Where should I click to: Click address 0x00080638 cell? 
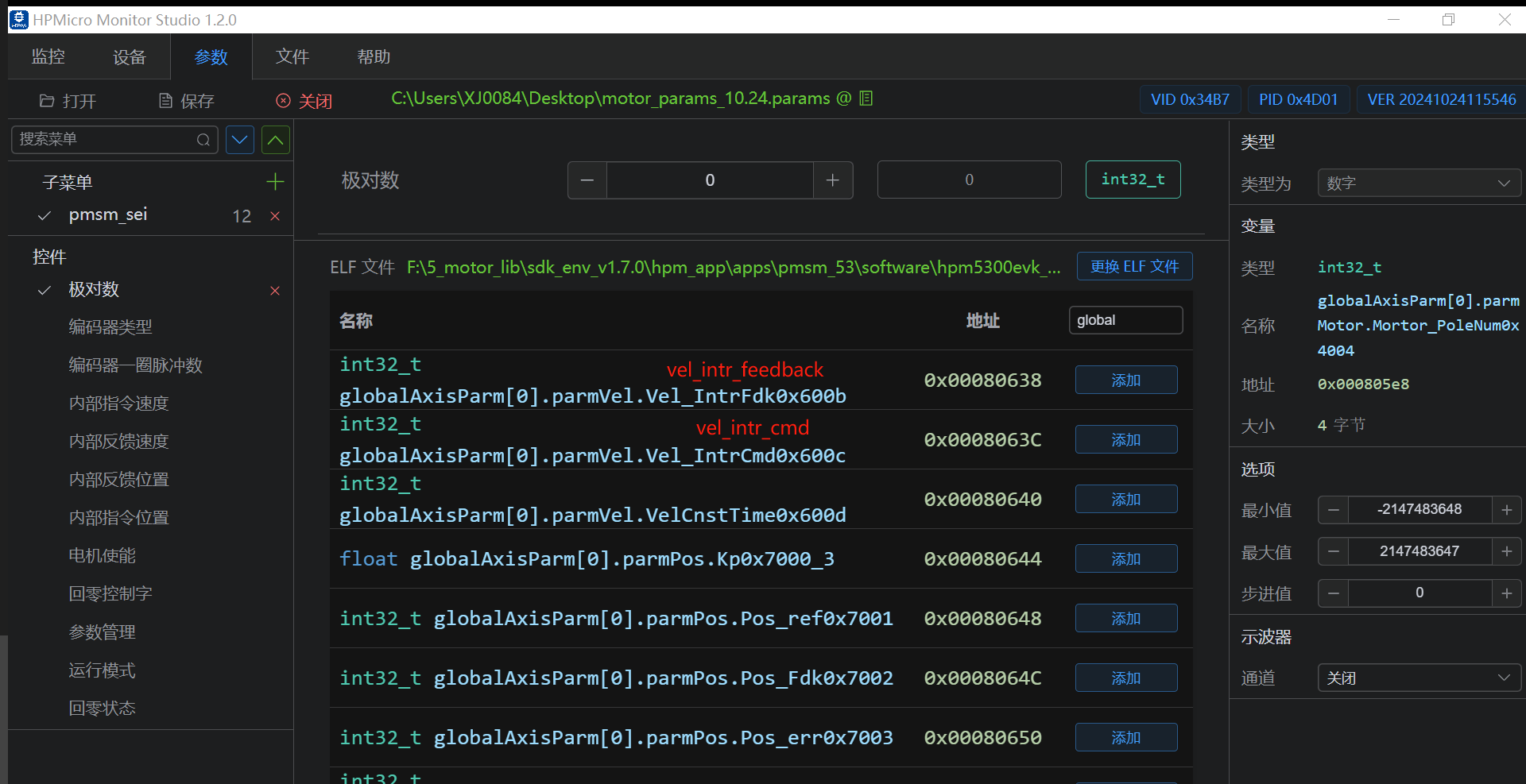coord(982,380)
